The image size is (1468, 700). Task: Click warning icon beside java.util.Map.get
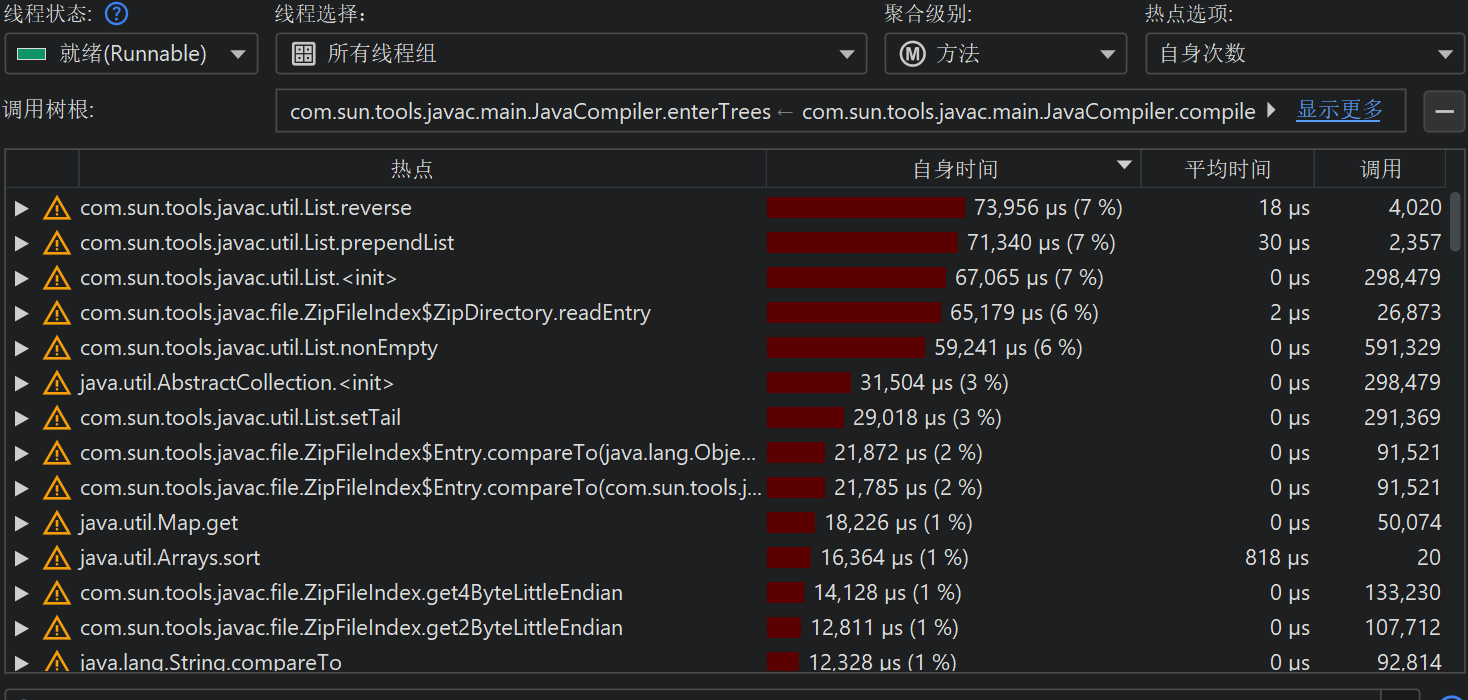(56, 523)
